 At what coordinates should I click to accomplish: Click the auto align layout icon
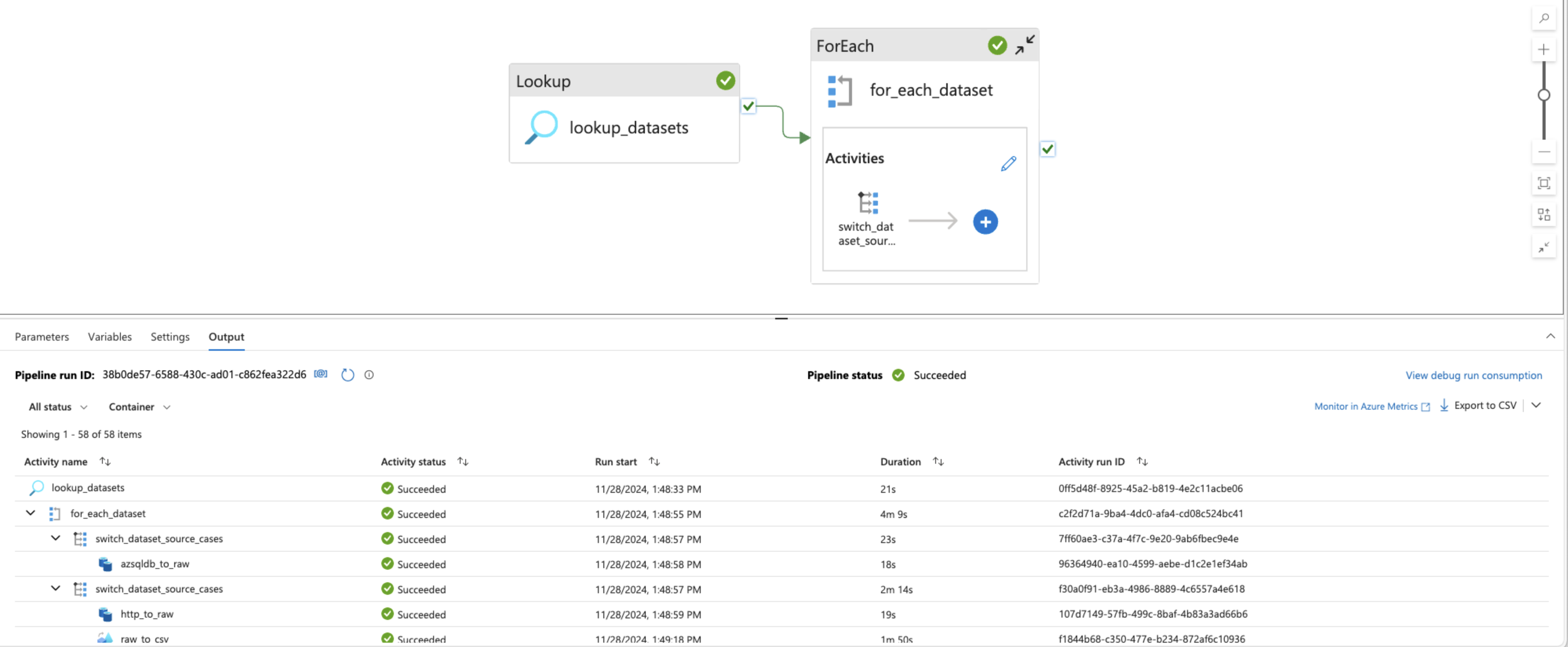click(x=1544, y=215)
